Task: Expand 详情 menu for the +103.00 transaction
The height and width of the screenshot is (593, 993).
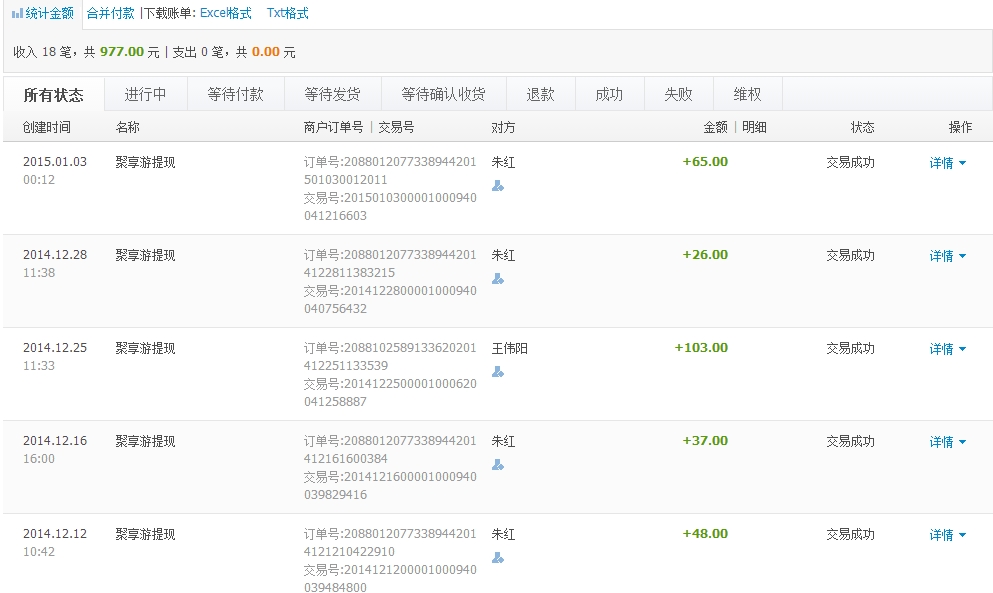Action: [x=947, y=349]
